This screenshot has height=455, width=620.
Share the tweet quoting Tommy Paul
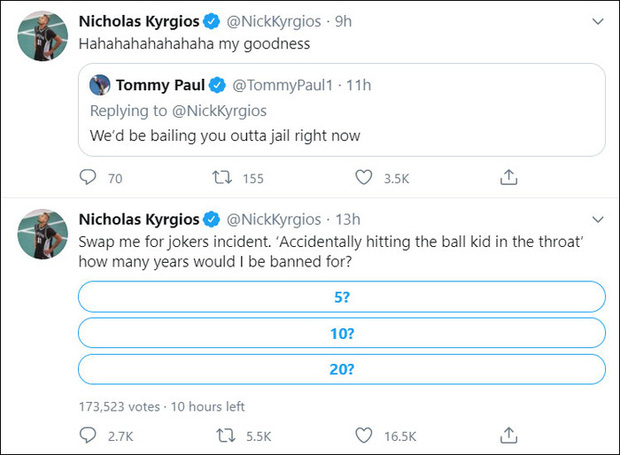508,177
